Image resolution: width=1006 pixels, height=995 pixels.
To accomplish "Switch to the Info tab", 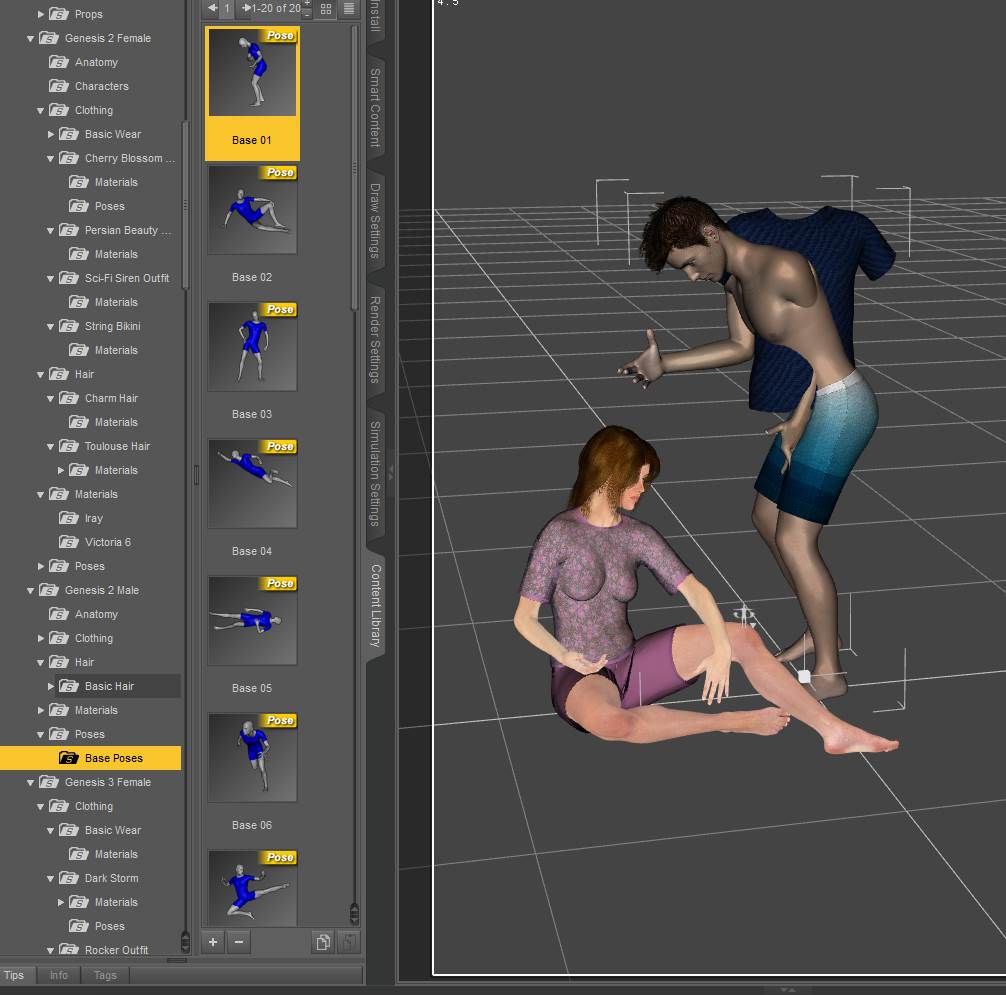I will click(58, 975).
